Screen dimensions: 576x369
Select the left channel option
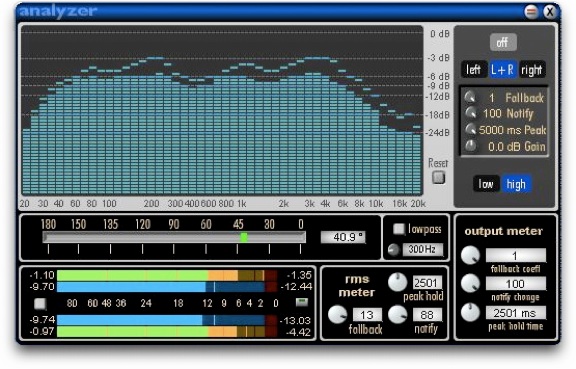[x=474, y=69]
